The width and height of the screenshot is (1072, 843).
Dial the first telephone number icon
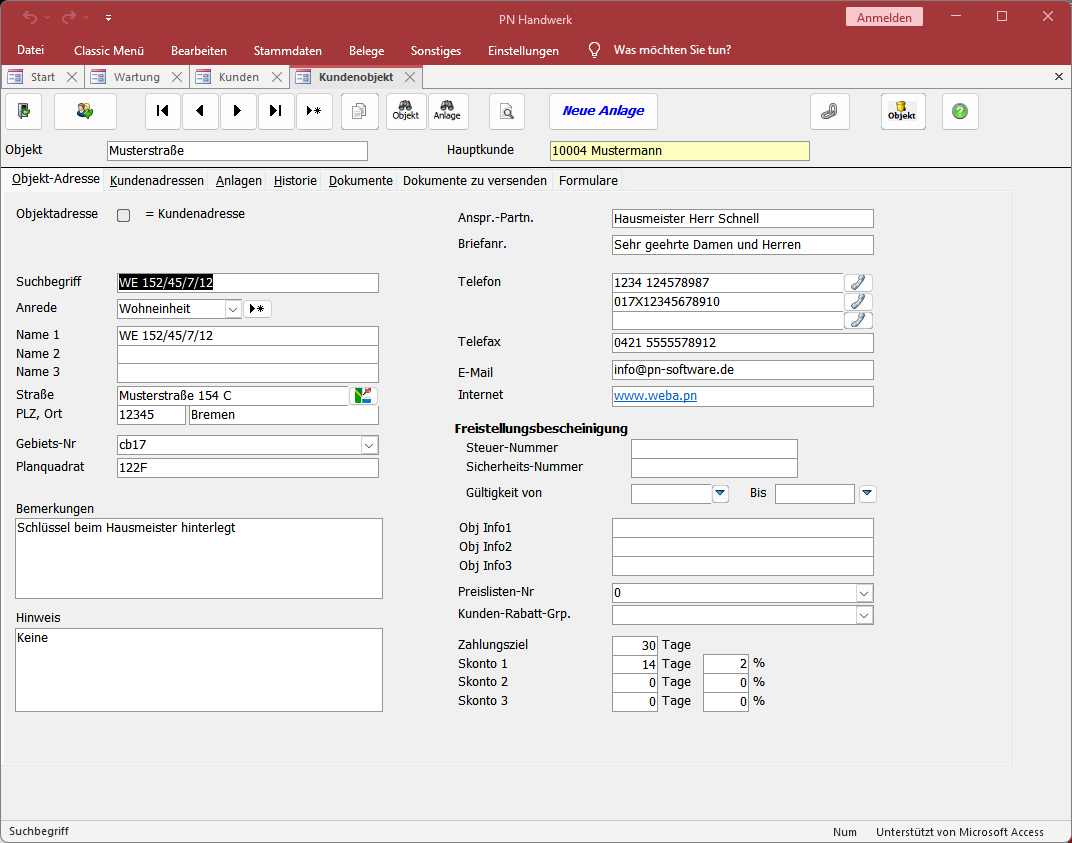(858, 283)
